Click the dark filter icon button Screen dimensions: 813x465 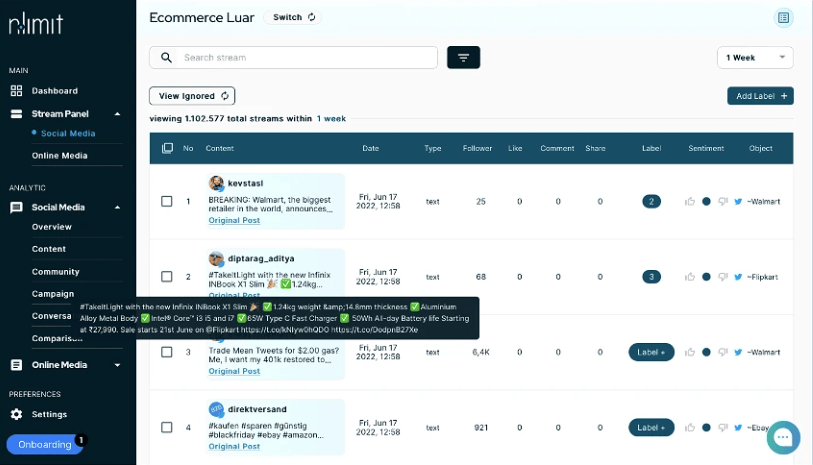point(463,58)
